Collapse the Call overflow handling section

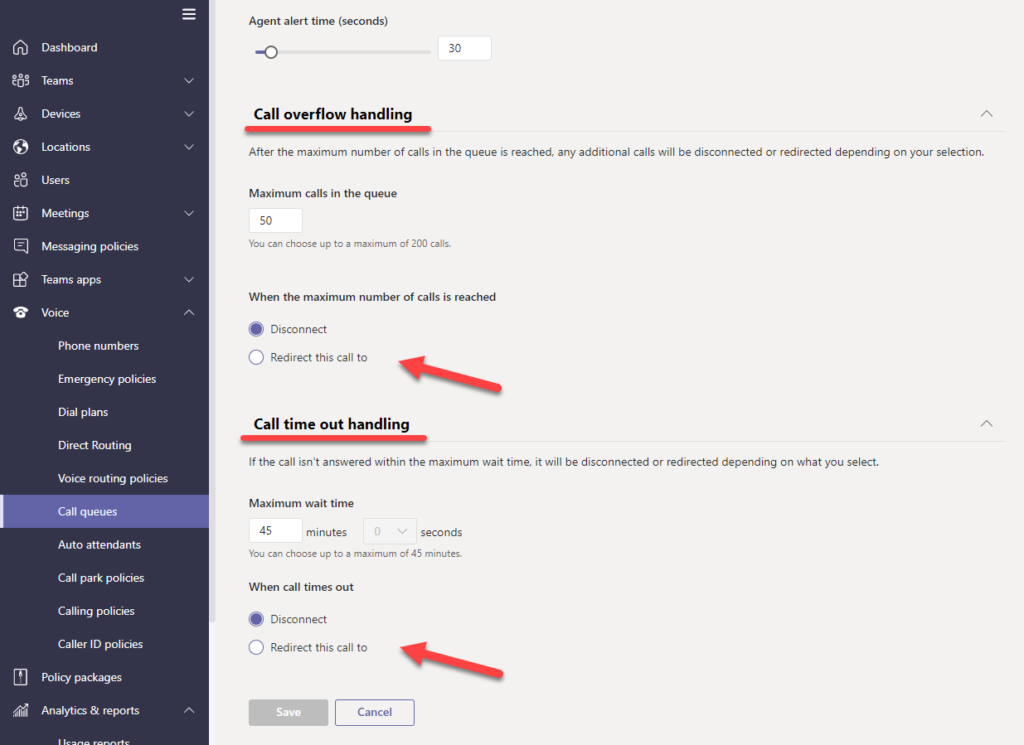[x=986, y=114]
